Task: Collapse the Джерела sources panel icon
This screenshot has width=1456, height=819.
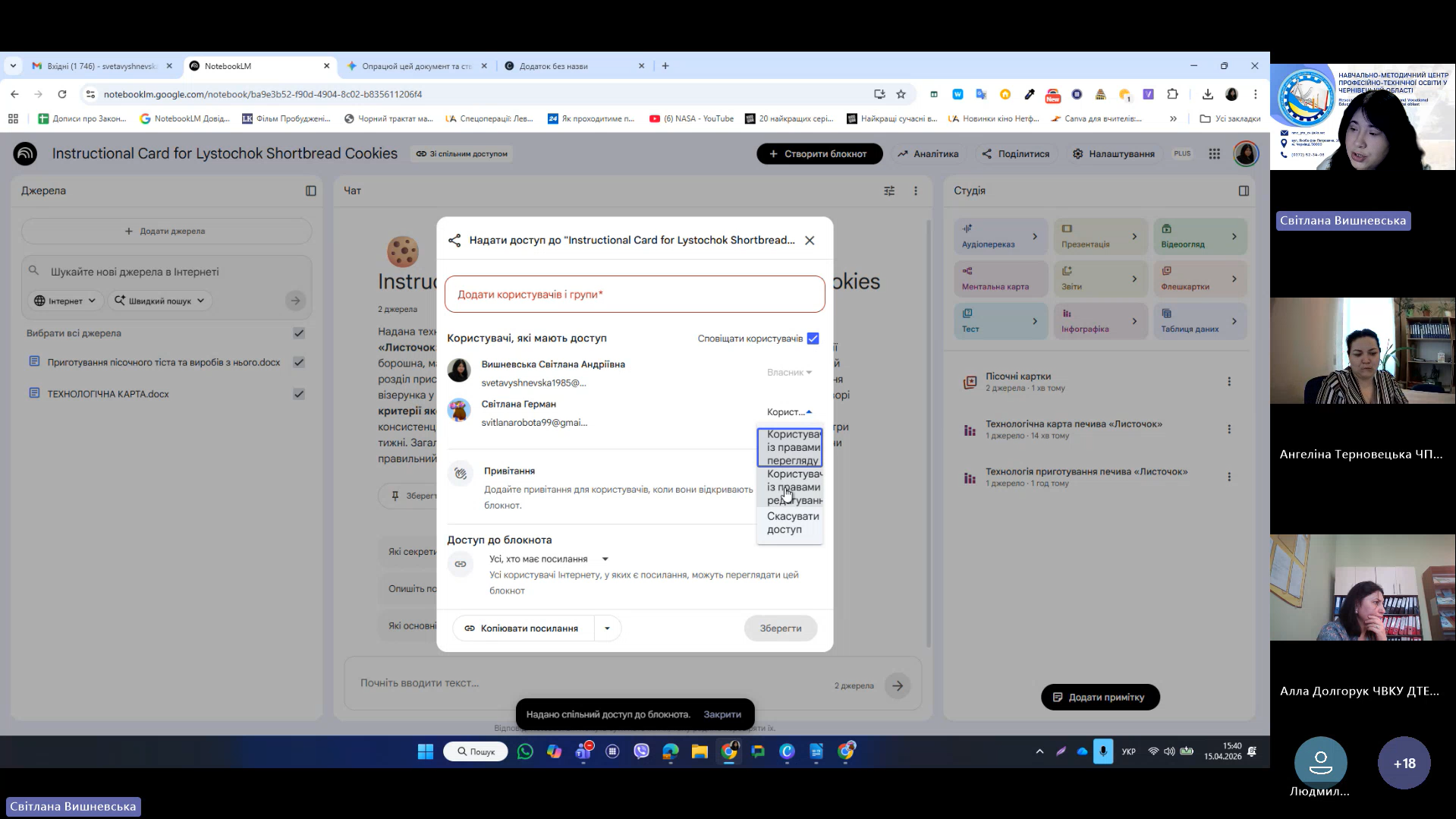Action: [x=310, y=191]
